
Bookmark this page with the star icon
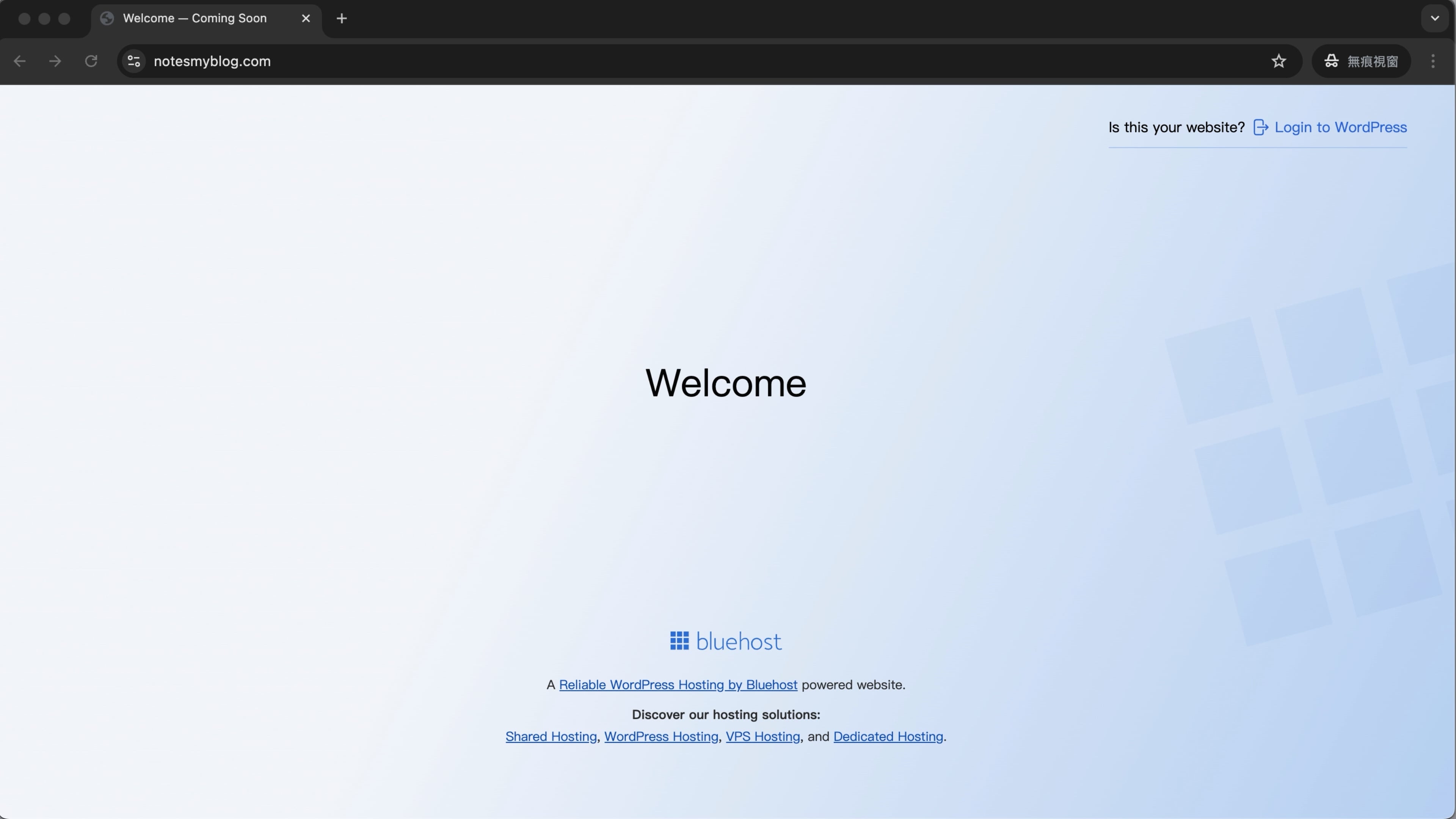click(x=1279, y=61)
